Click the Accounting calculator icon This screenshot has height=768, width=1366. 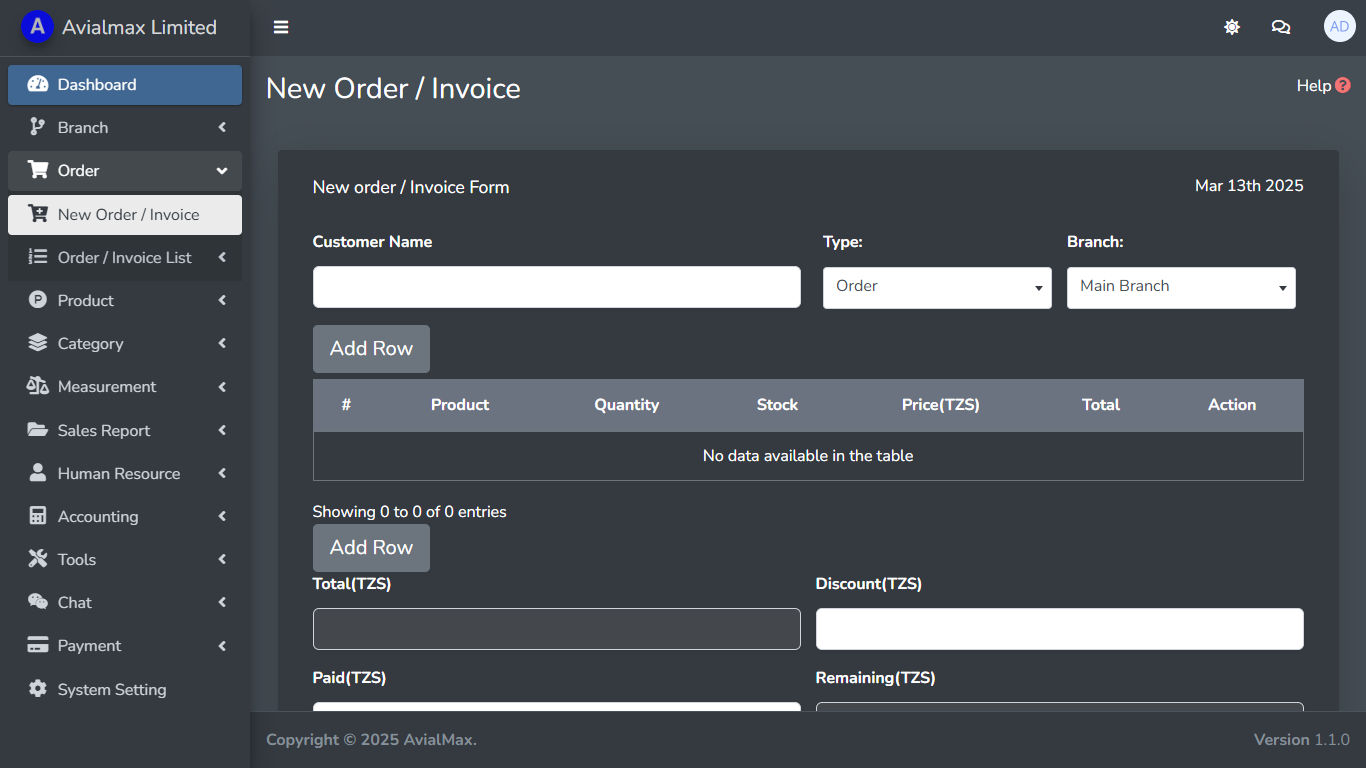pyautogui.click(x=38, y=516)
